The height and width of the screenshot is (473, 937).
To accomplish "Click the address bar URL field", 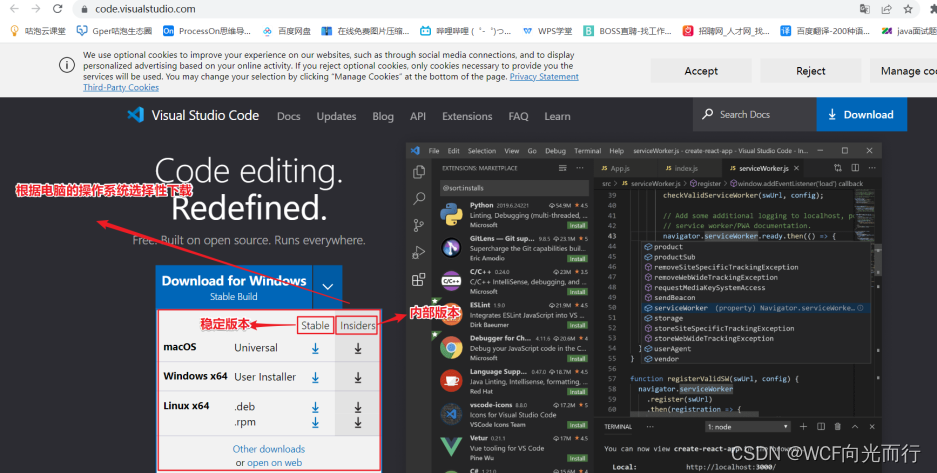I will (x=466, y=9).
